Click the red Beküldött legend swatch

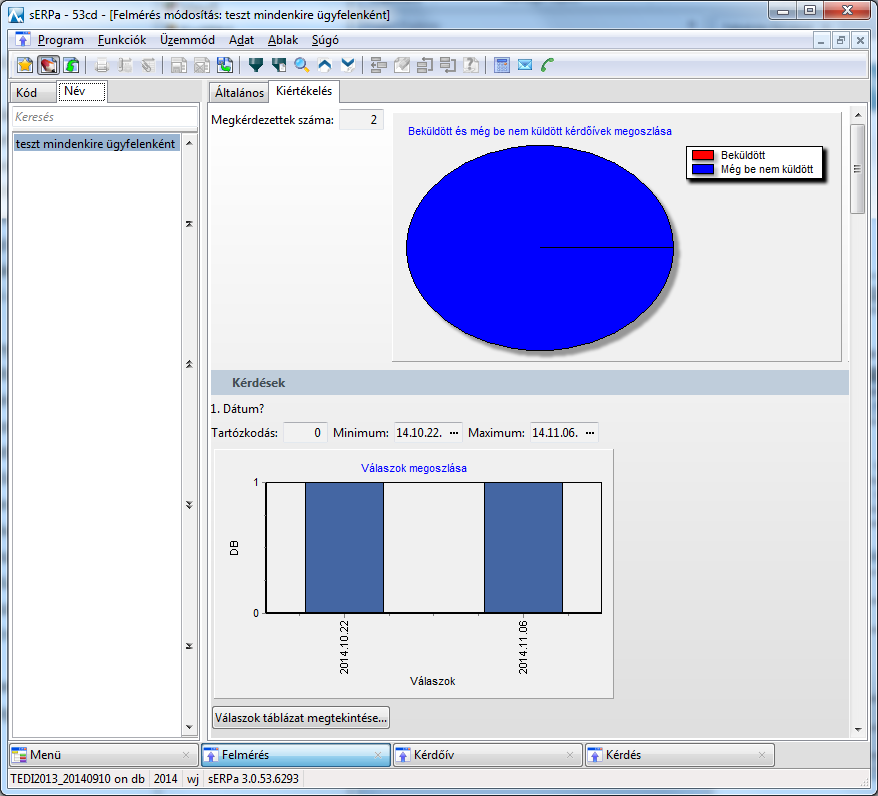click(703, 156)
